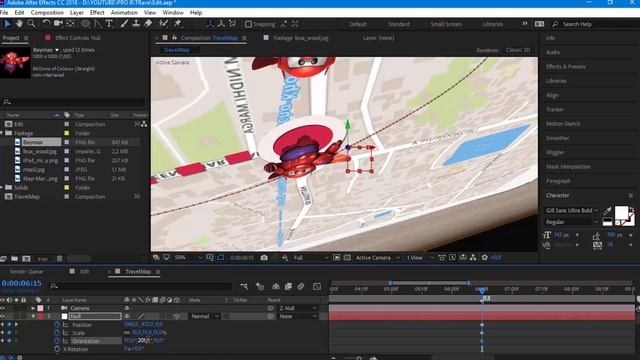Select the Pen tool
640x360 pixels.
(x=97, y=24)
